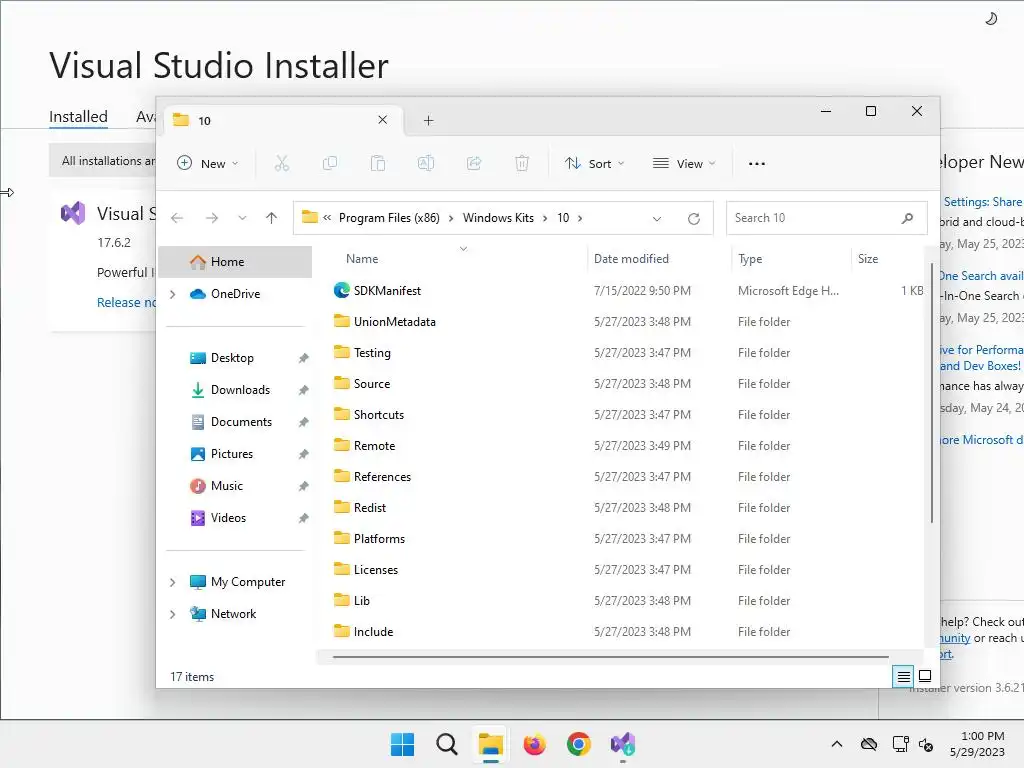Open the New dropdown menu
Image resolution: width=1024 pixels, height=768 pixels.
tap(208, 163)
